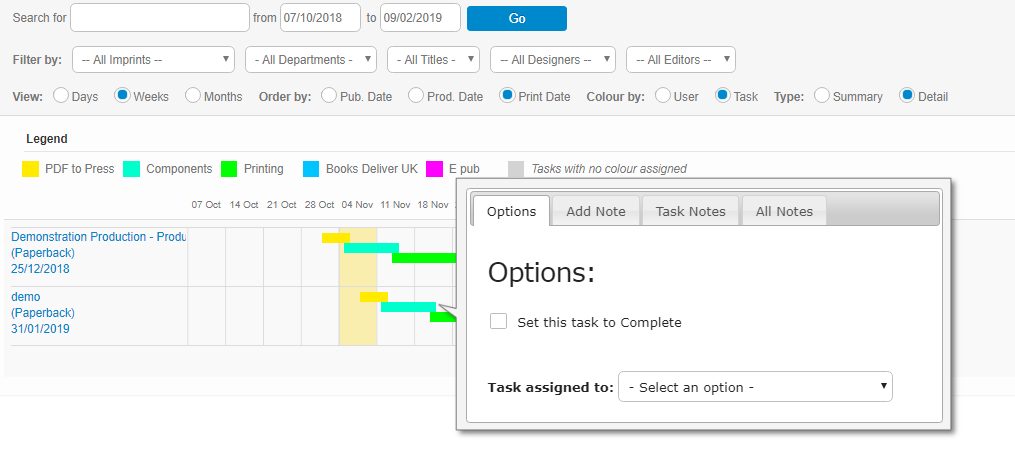Viewport: 1015px width, 450px height.
Task: Choose Summary type radio button
Action: pos(823,96)
